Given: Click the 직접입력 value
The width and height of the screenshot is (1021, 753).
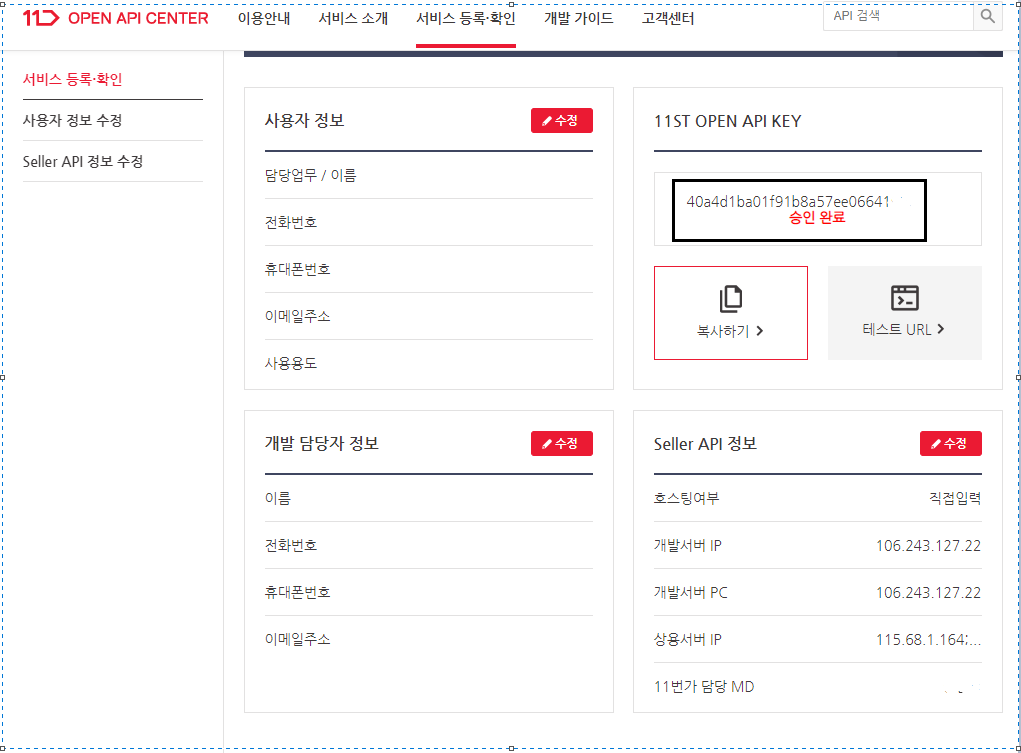Looking at the screenshot, I should point(955,498).
